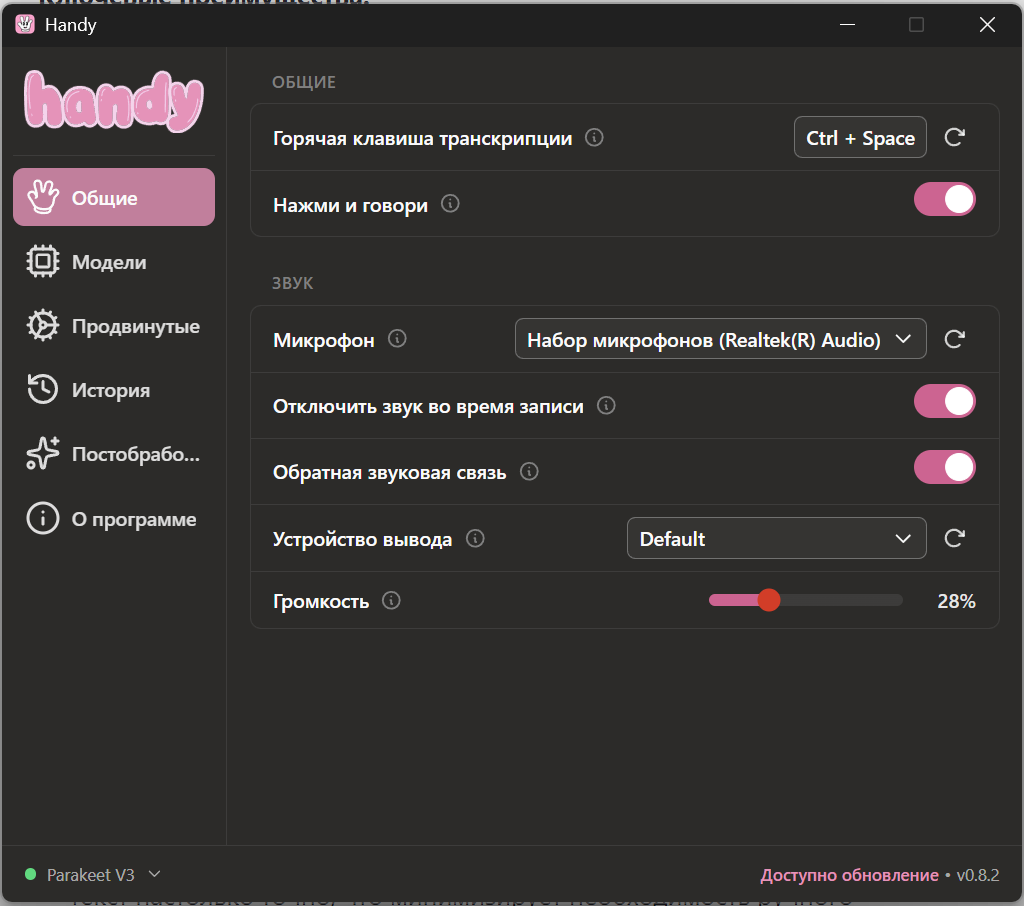The height and width of the screenshot is (906, 1024).
Task: Open the Микрофон device dropdown
Action: point(720,339)
